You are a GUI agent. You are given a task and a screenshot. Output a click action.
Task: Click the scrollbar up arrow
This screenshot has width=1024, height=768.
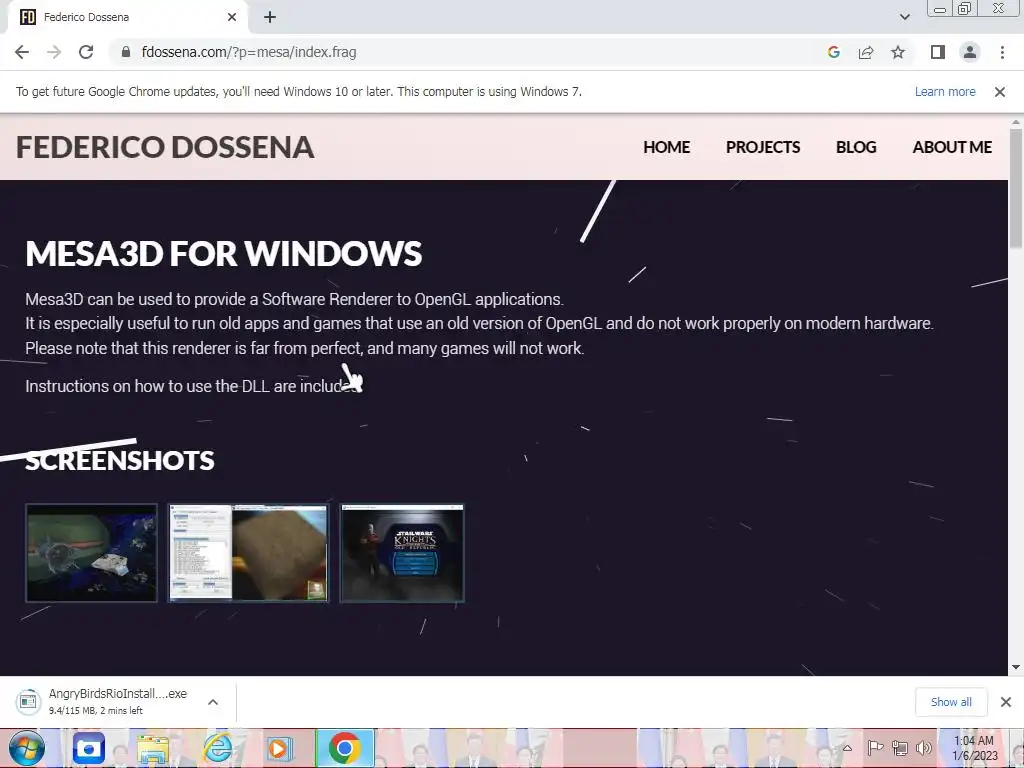point(1016,122)
